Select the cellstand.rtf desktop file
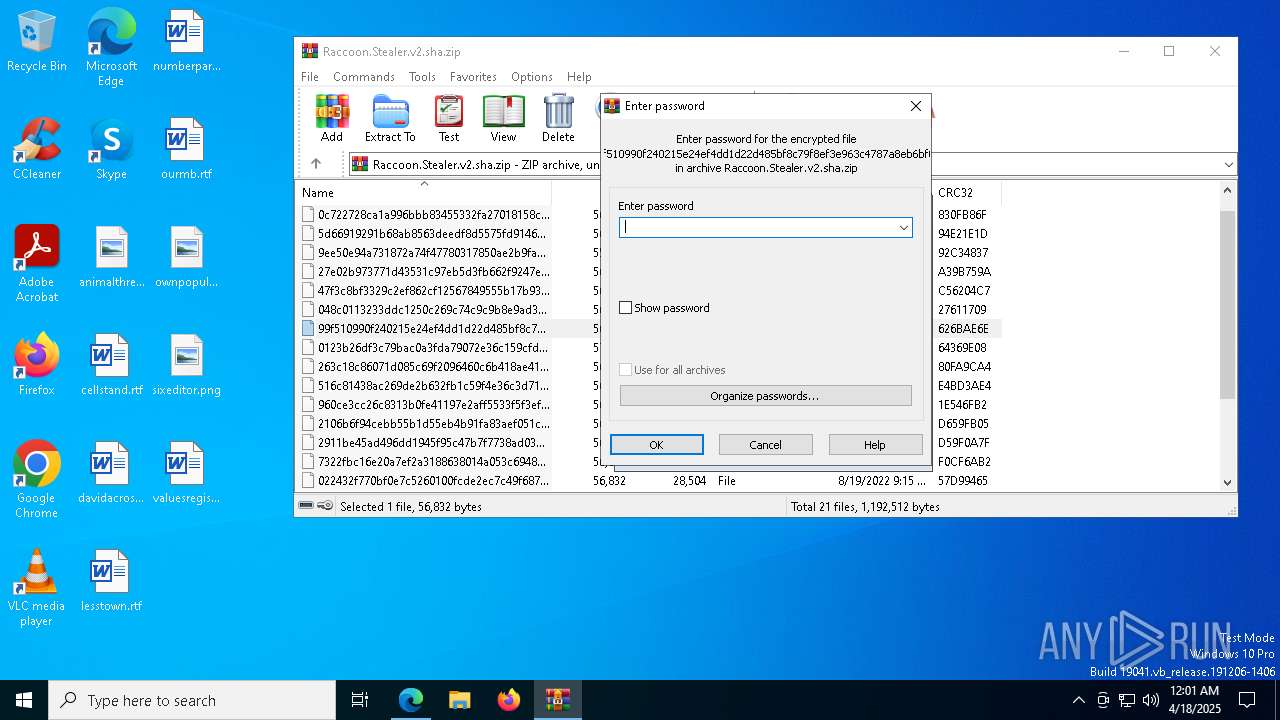The height and width of the screenshot is (720, 1280). pyautogui.click(x=111, y=365)
